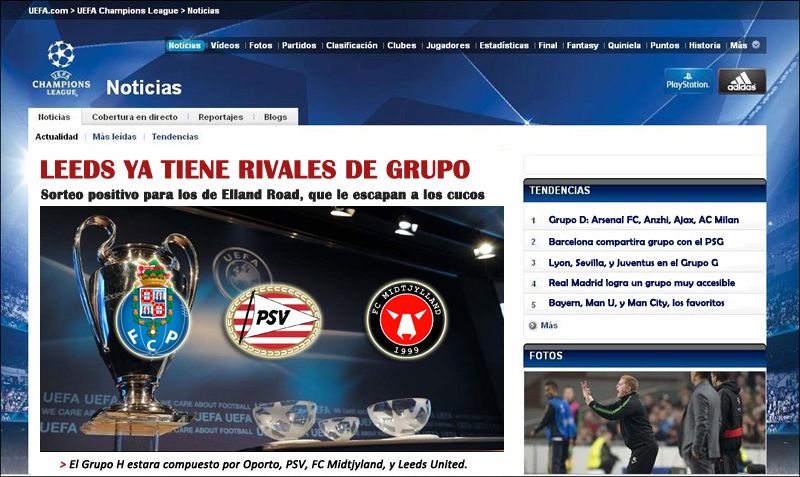
Task: Go to Partidos in the top menu
Action: pos(299,45)
